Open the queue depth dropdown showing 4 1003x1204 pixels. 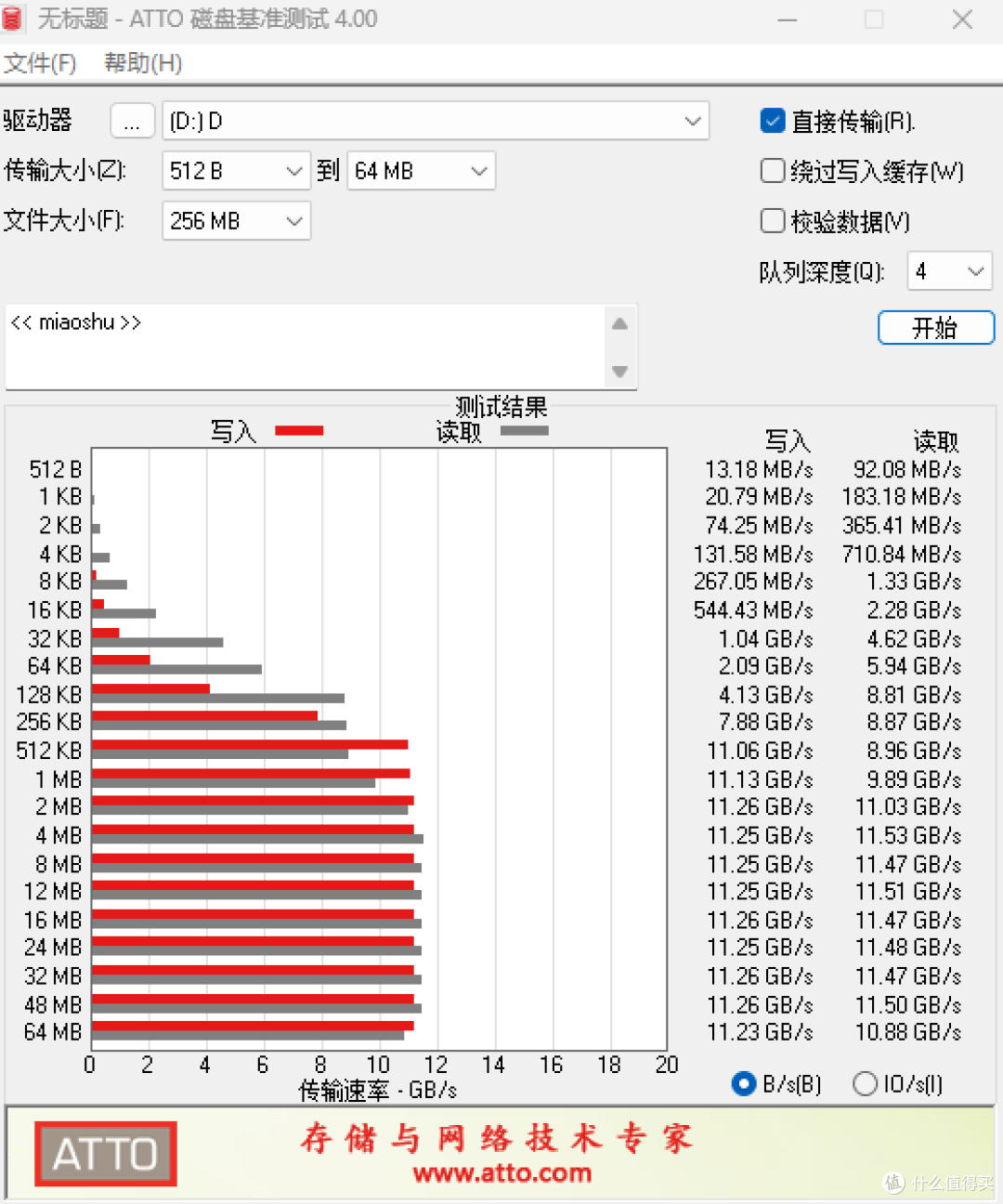click(x=949, y=271)
